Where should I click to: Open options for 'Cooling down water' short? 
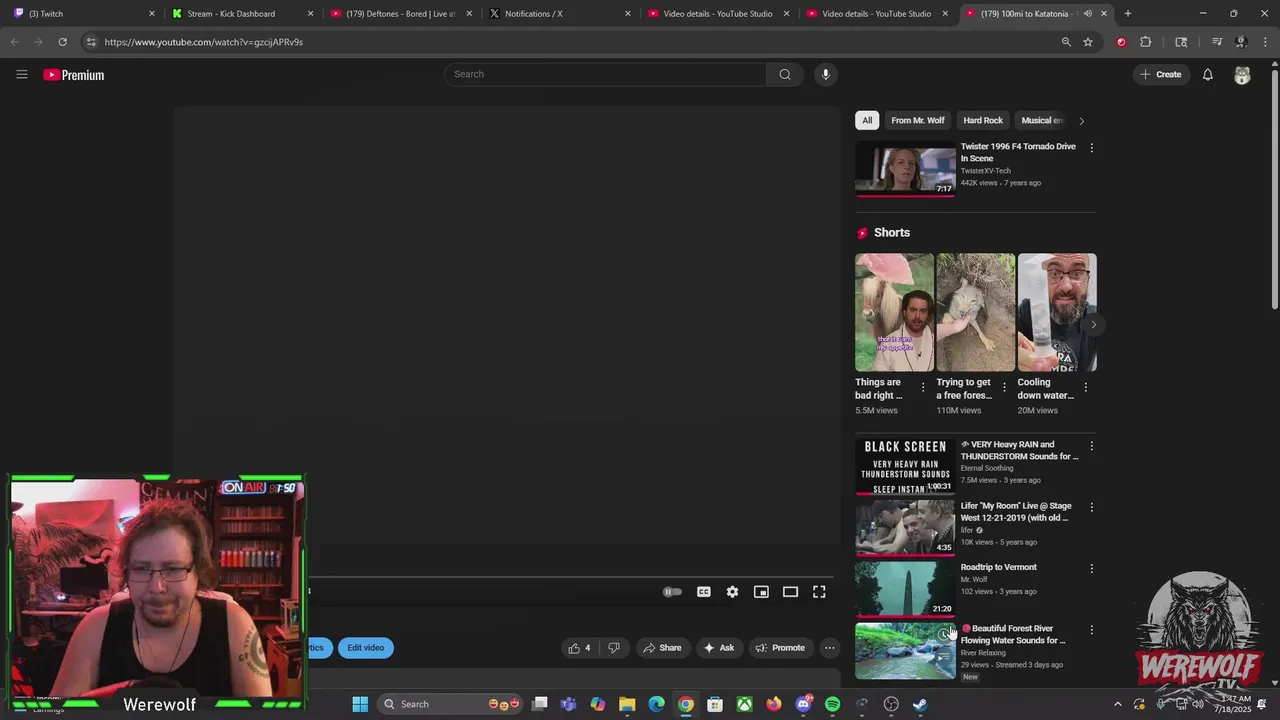pos(1086,388)
